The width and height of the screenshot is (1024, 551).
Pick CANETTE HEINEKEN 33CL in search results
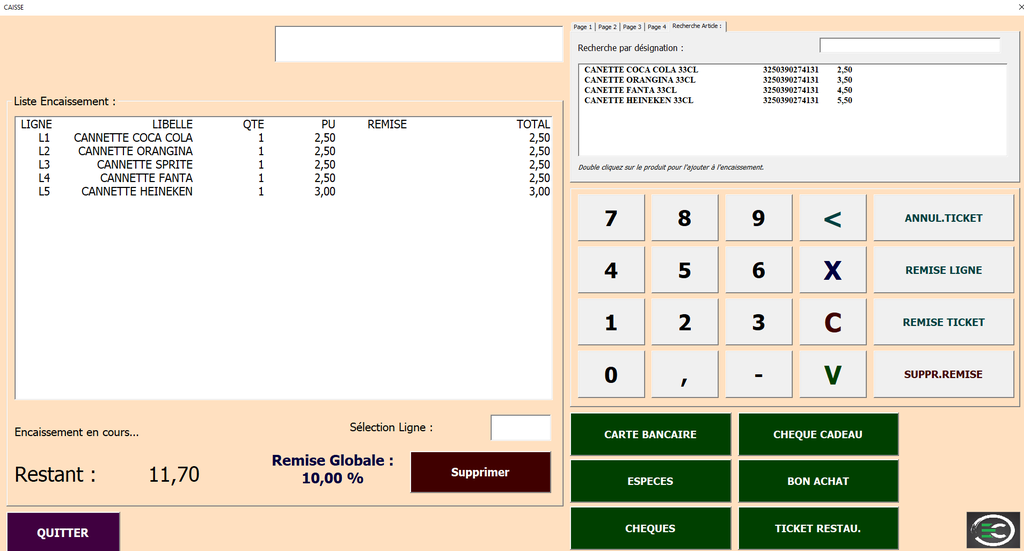coord(792,101)
